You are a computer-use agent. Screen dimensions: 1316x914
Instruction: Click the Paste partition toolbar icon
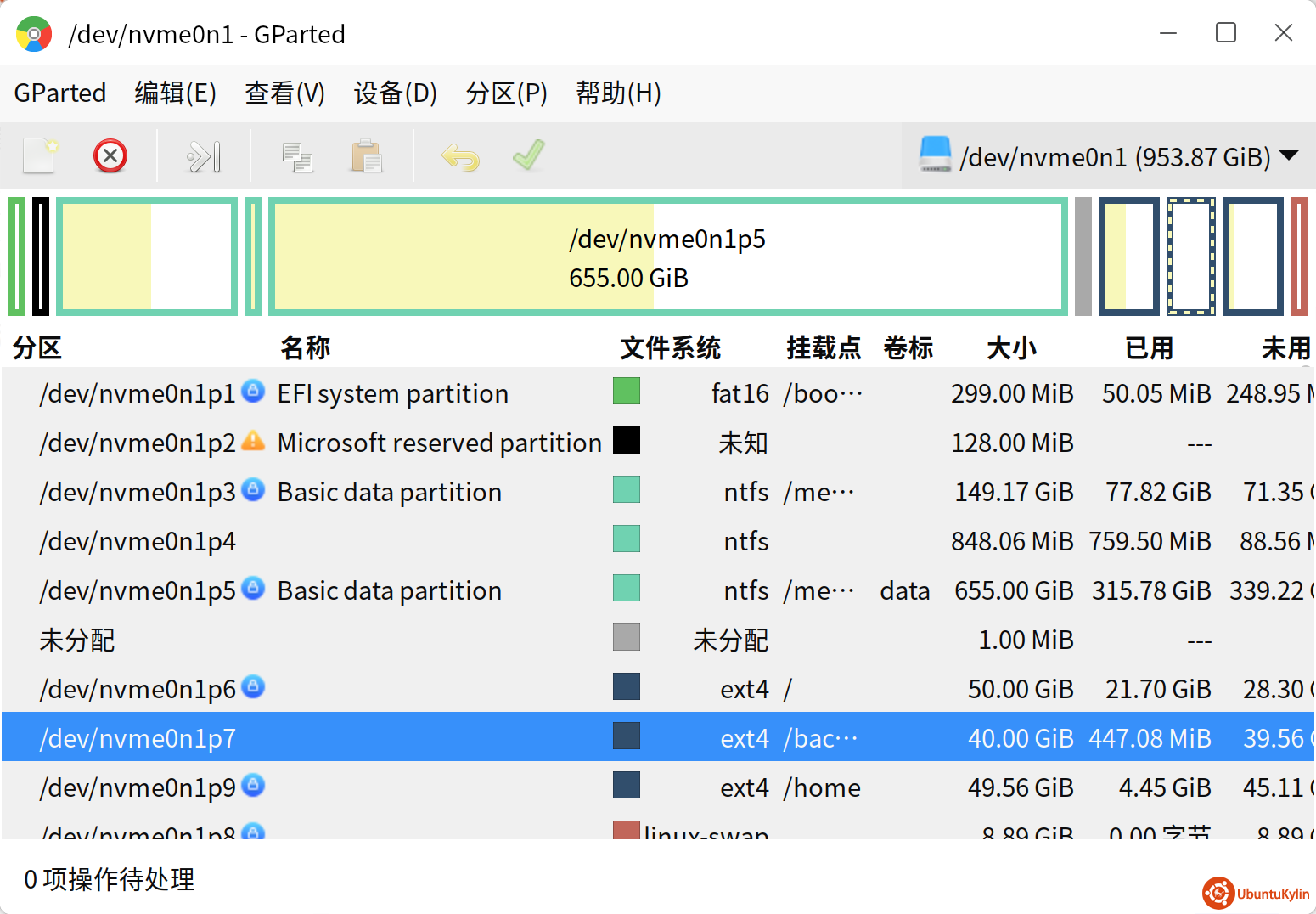click(367, 156)
